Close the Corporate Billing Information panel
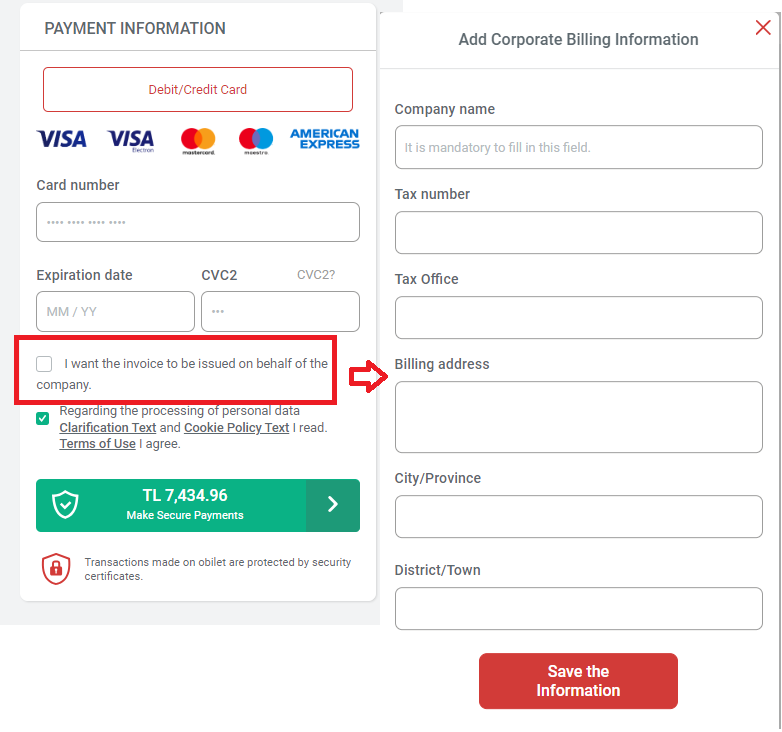The width and height of the screenshot is (782, 732). pos(763,27)
